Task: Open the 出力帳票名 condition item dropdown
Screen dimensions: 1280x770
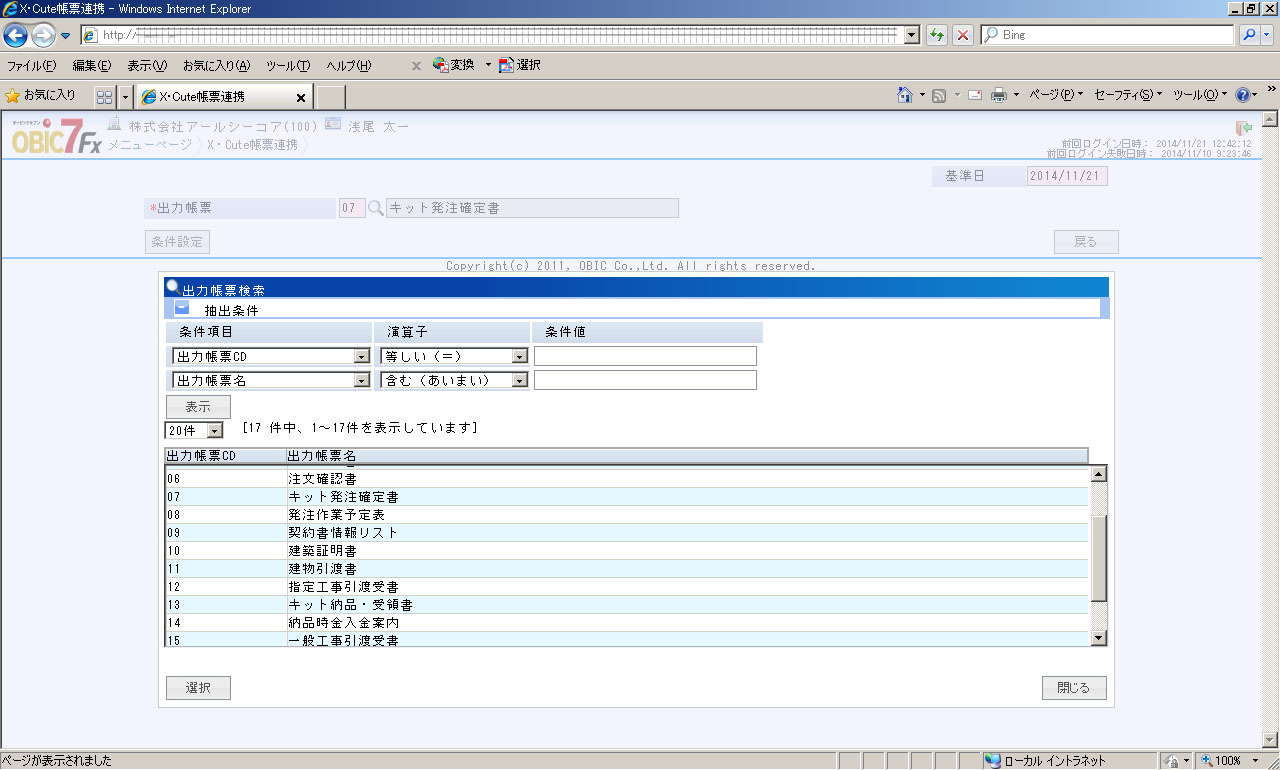Action: click(362, 380)
